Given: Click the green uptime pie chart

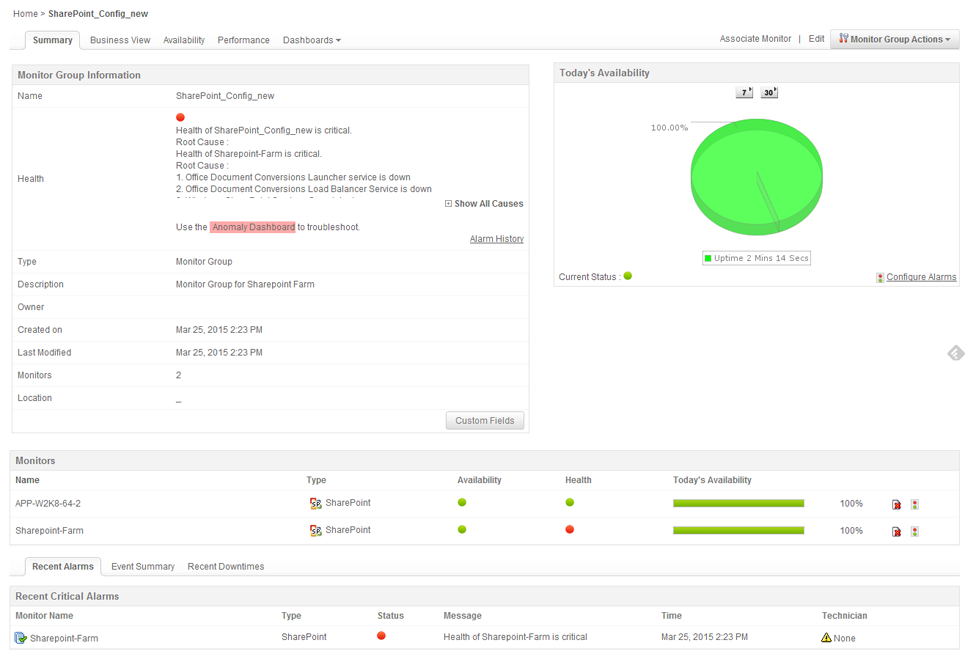Looking at the screenshot, I should point(756,177).
